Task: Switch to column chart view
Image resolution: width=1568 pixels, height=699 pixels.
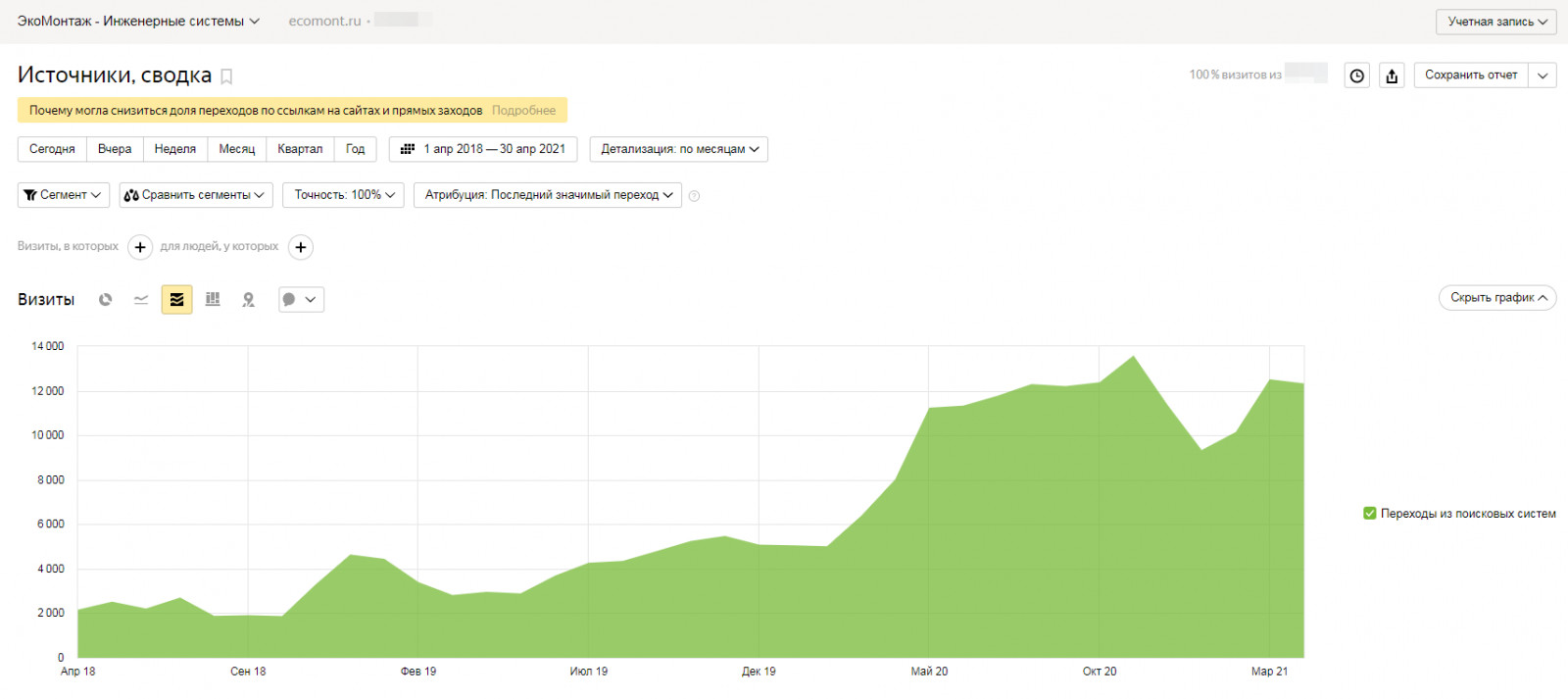Action: (213, 300)
